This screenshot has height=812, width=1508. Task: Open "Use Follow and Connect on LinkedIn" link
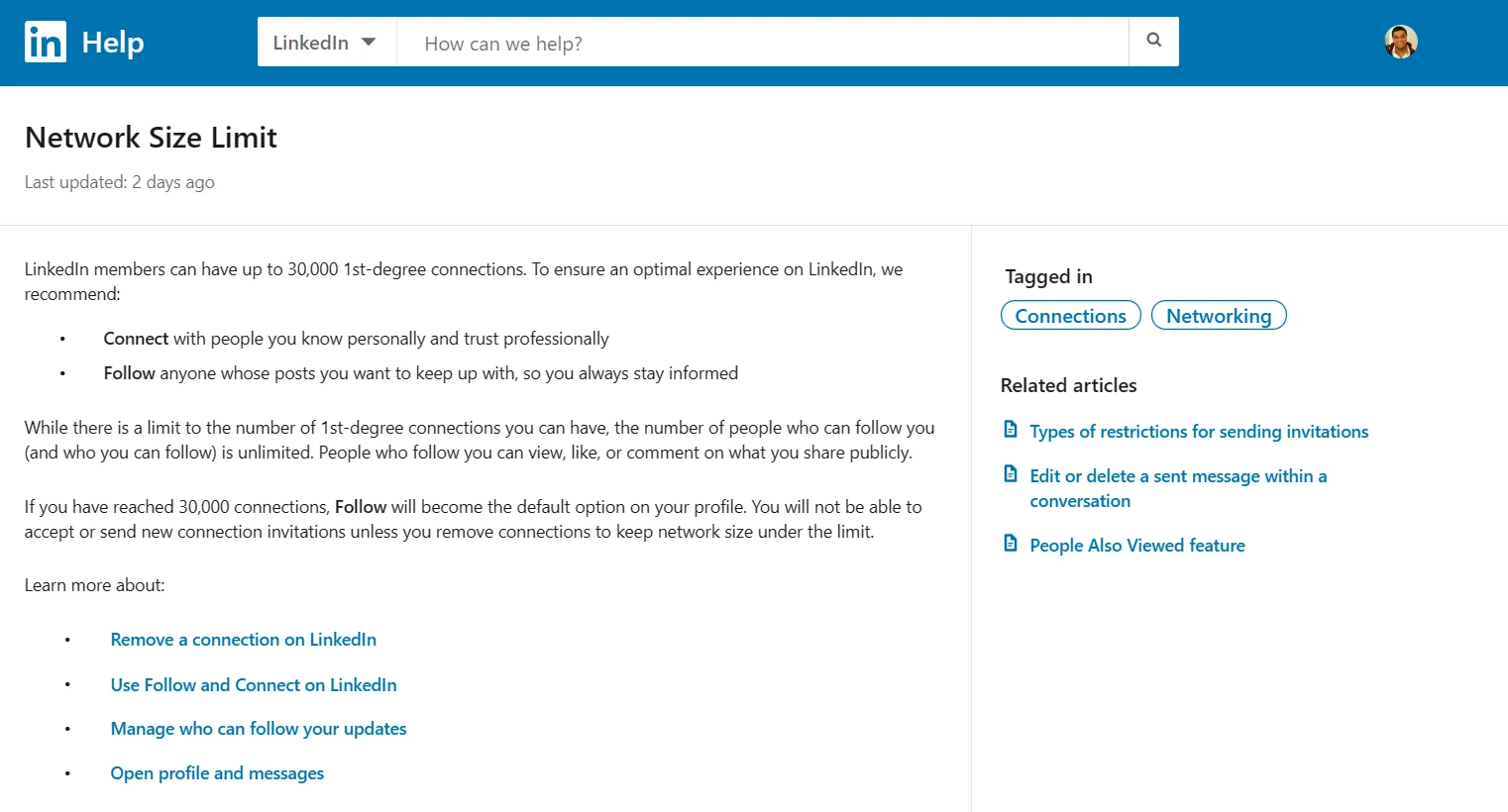(254, 685)
